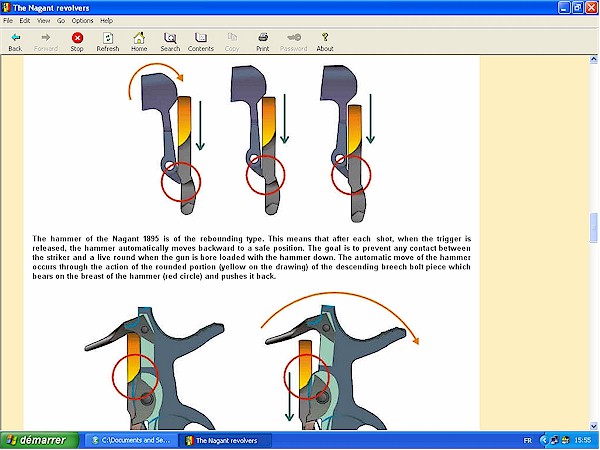Click the lower-right trigger mechanism drawing

click(x=339, y=360)
